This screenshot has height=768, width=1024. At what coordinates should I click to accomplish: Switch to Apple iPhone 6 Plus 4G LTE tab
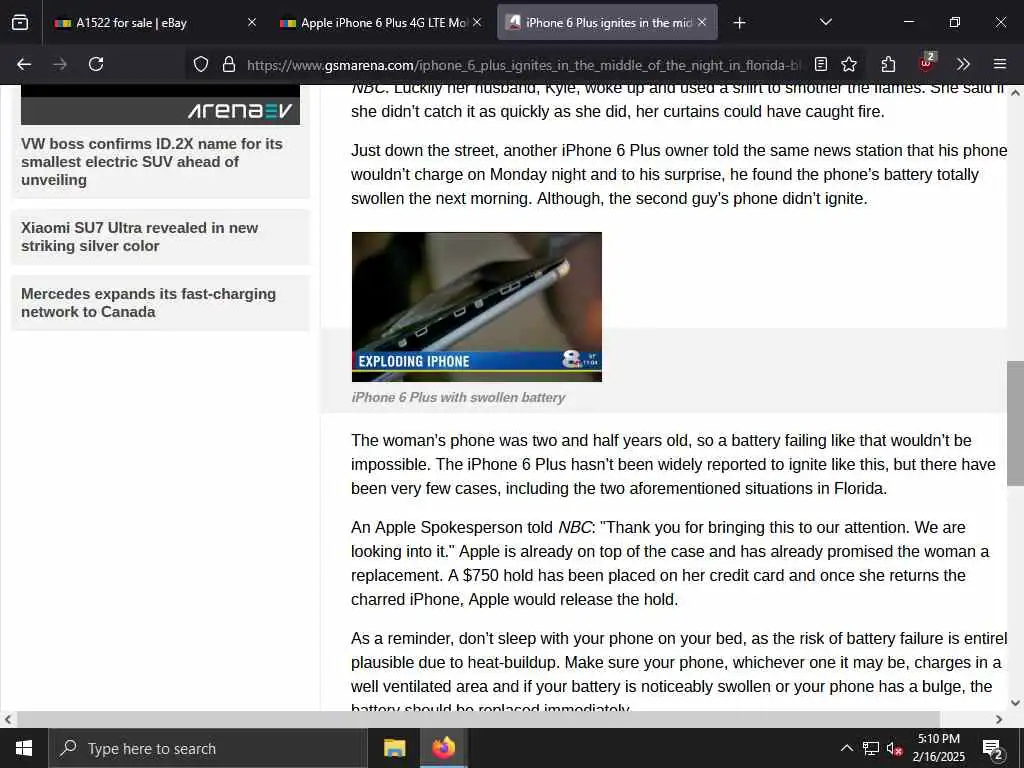[x=383, y=23]
